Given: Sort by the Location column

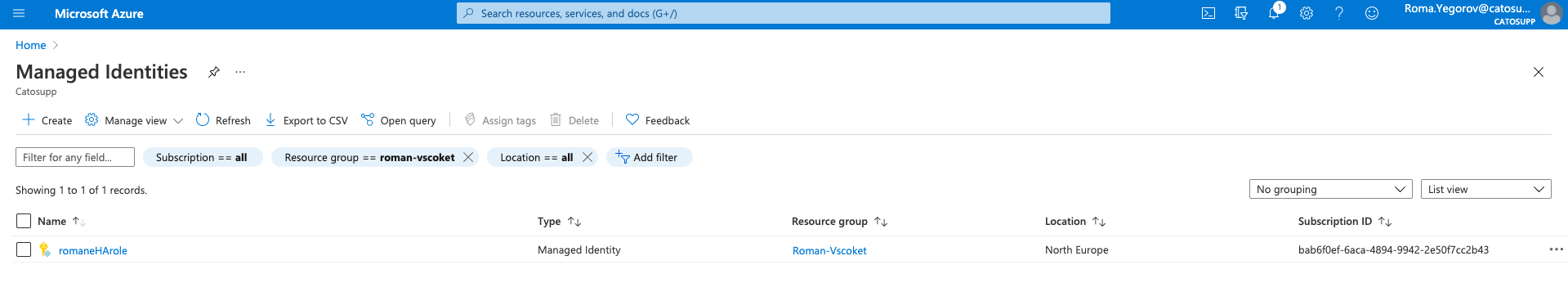Looking at the screenshot, I should [1075, 221].
